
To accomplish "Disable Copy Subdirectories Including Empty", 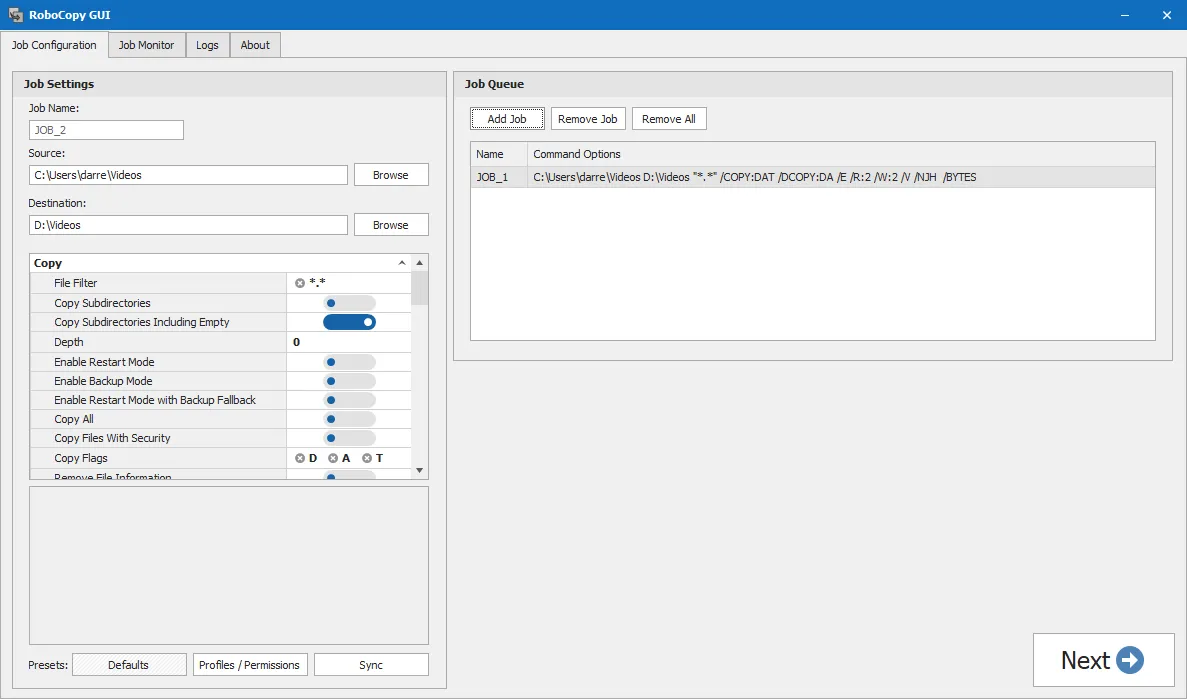I will click(x=349, y=322).
